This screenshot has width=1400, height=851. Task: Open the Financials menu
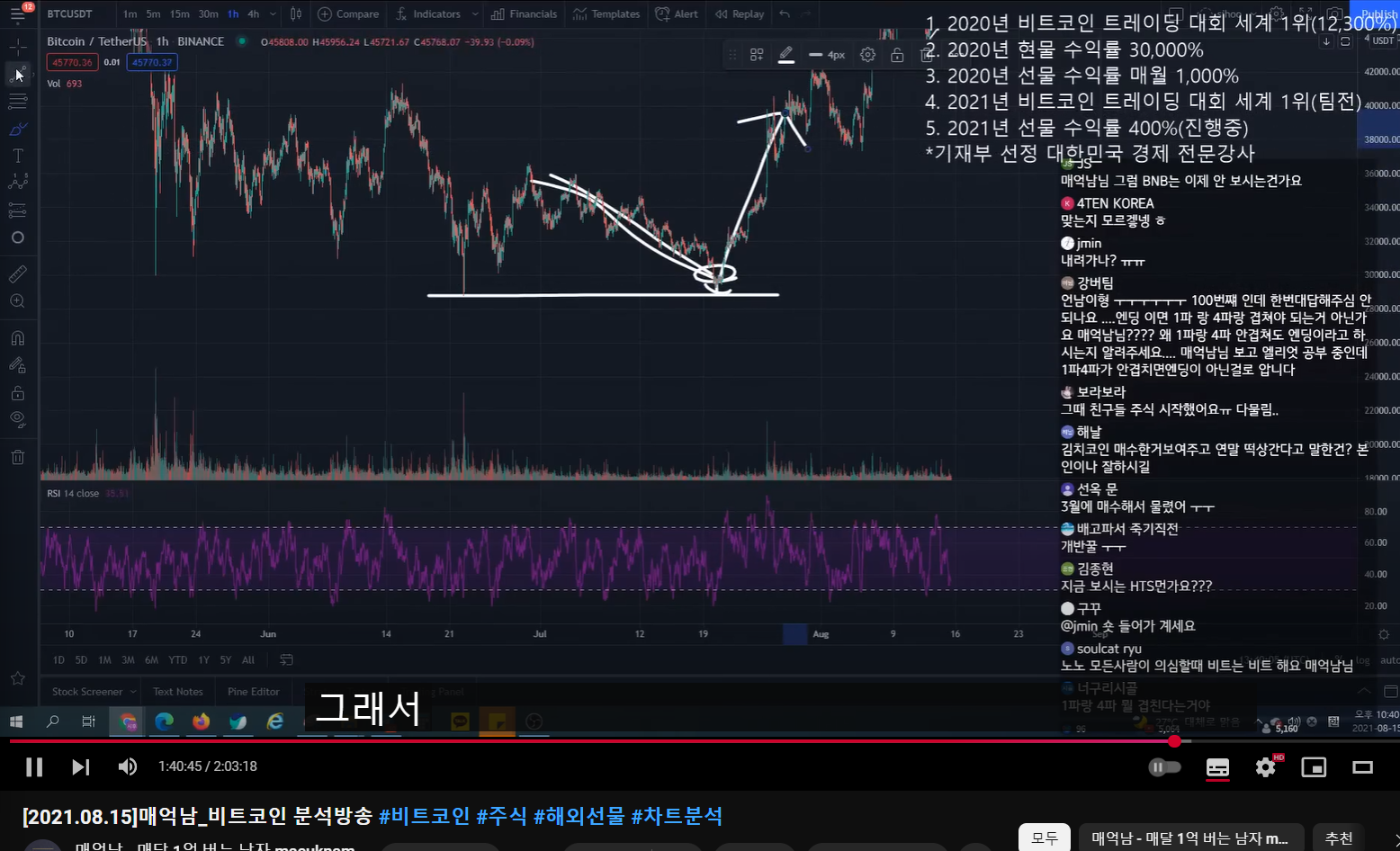(524, 14)
